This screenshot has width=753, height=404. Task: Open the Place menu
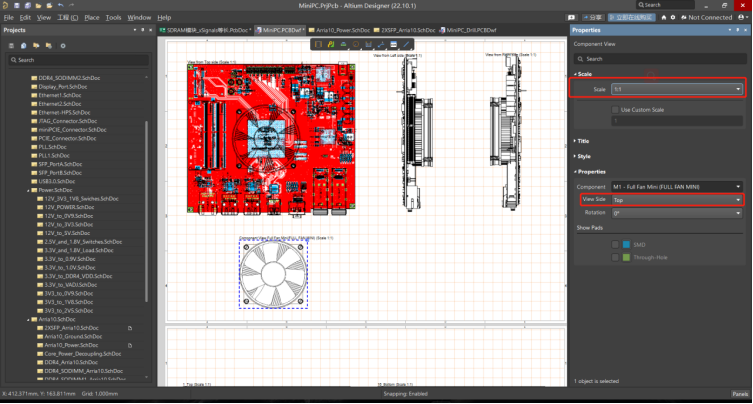[92, 17]
